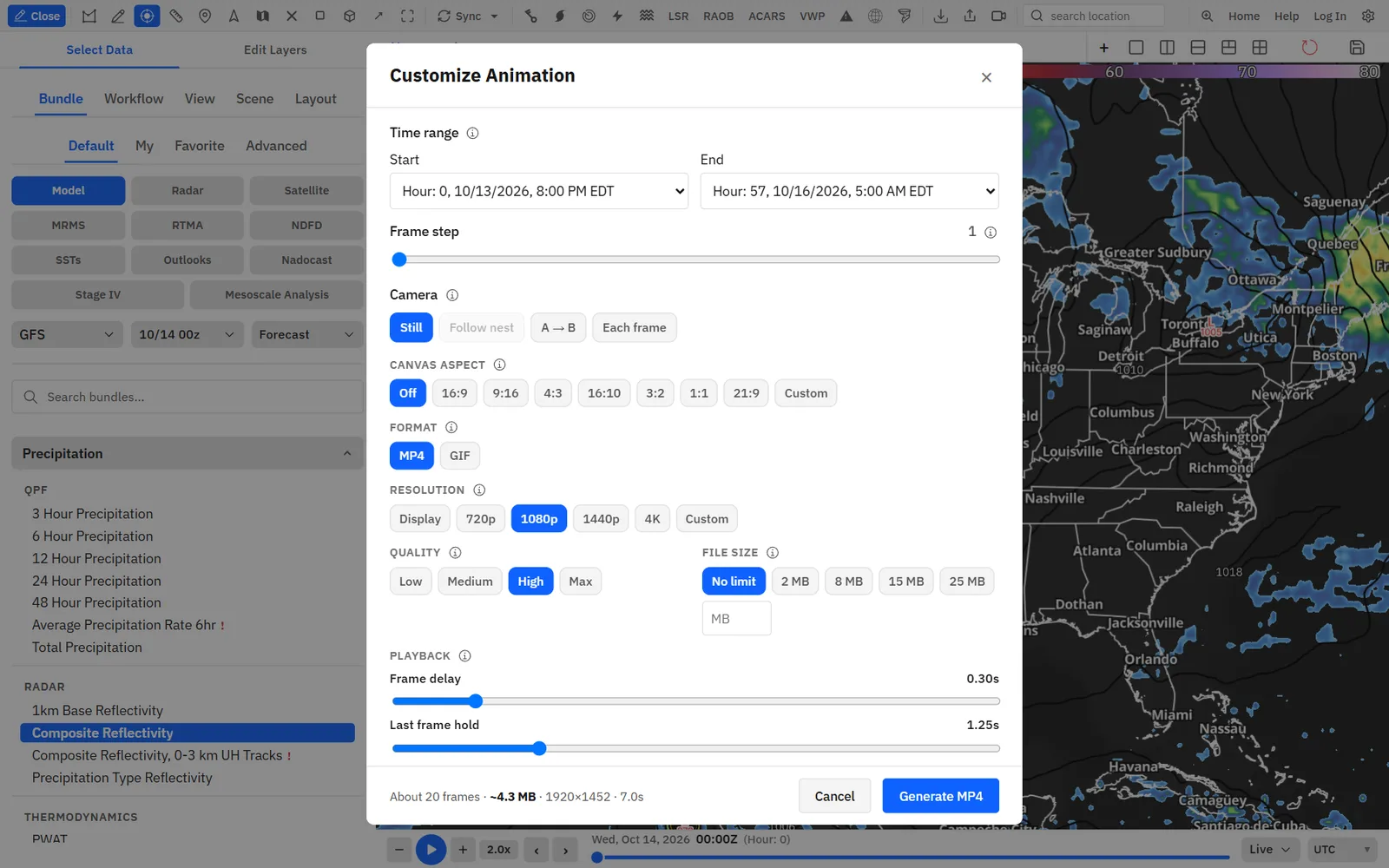1389x868 pixels.
Task: Open the Scene tab
Action: [x=254, y=99]
